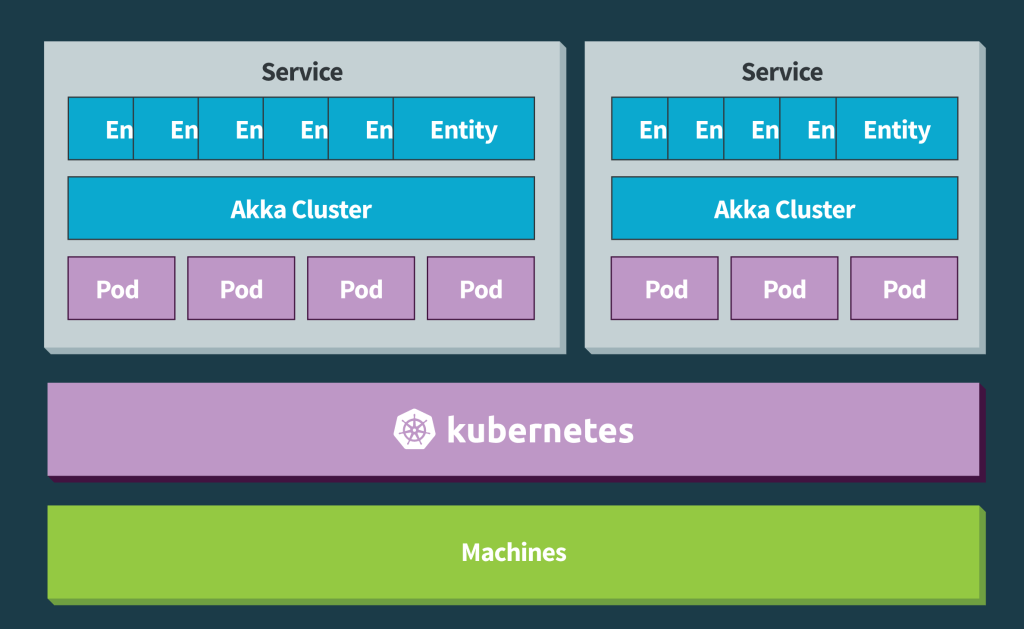This screenshot has width=1024, height=629.
Task: Click the first Pod in the right Service
Action: click(x=665, y=289)
